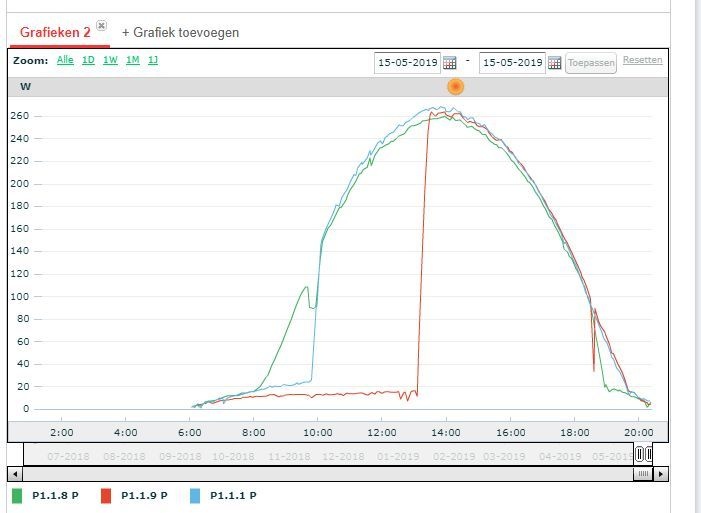
Task: Click 02-2019 on the overview timeline
Action: [x=454, y=457]
